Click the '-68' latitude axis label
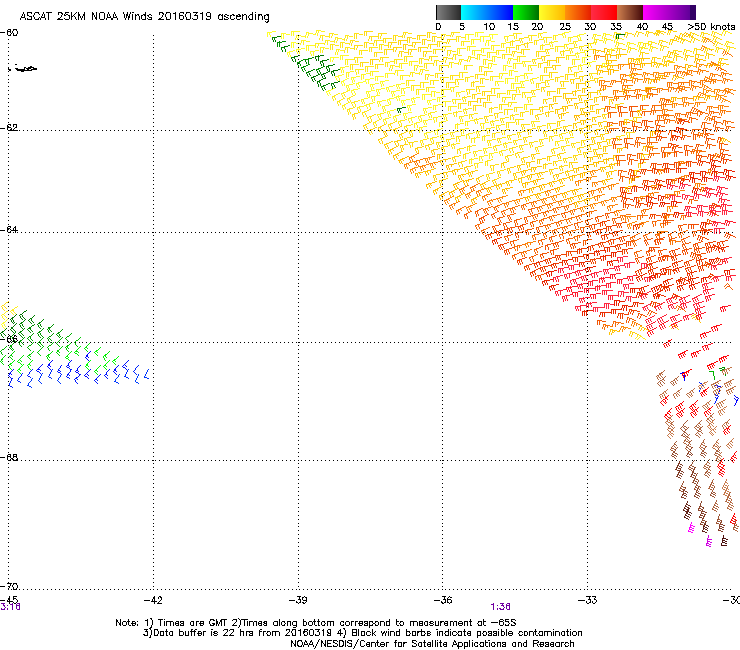740x650 pixels. point(9,457)
